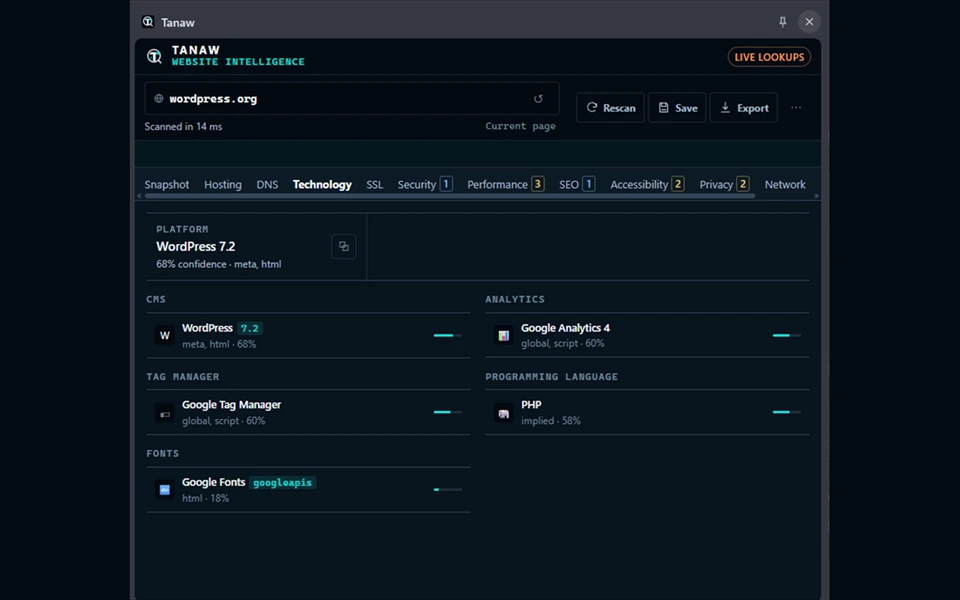This screenshot has height=600, width=960.
Task: Click the 'Scanned in 14 ms' text
Action: coord(183,126)
